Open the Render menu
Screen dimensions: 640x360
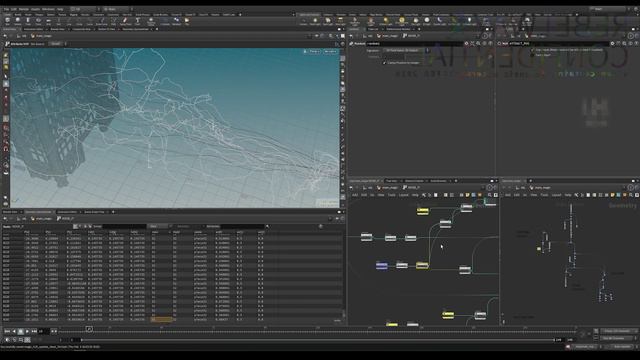pyautogui.click(x=24, y=9)
